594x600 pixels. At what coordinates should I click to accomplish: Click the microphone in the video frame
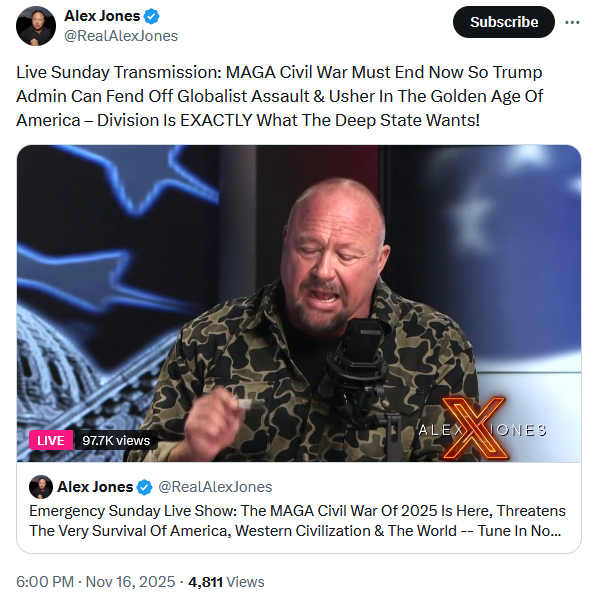point(360,367)
